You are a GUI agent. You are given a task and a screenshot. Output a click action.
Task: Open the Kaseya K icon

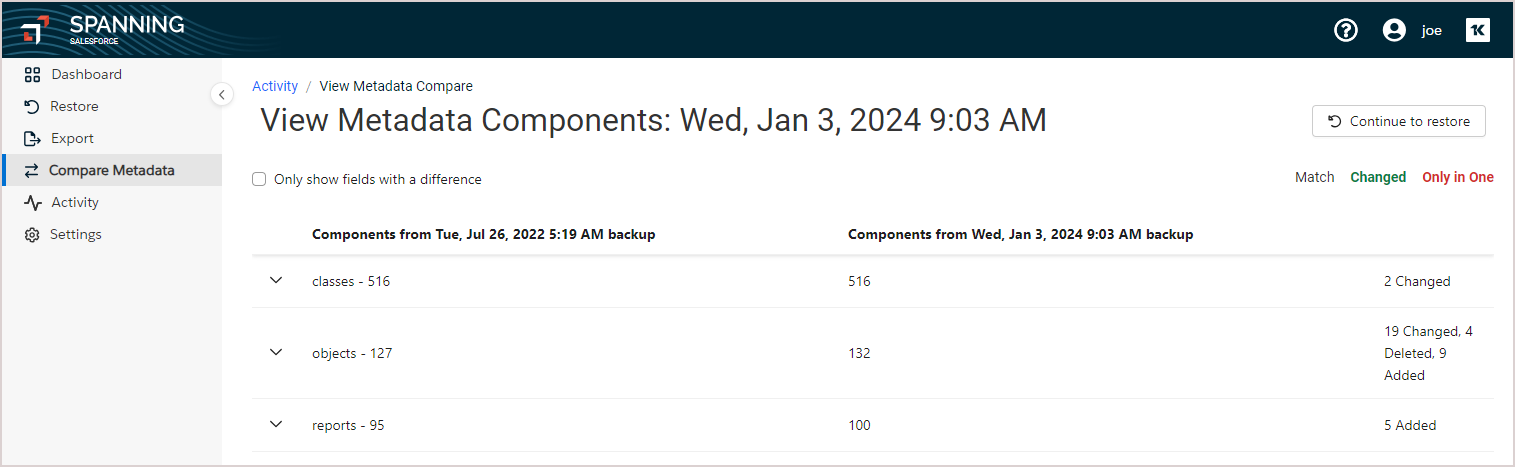(1477, 30)
